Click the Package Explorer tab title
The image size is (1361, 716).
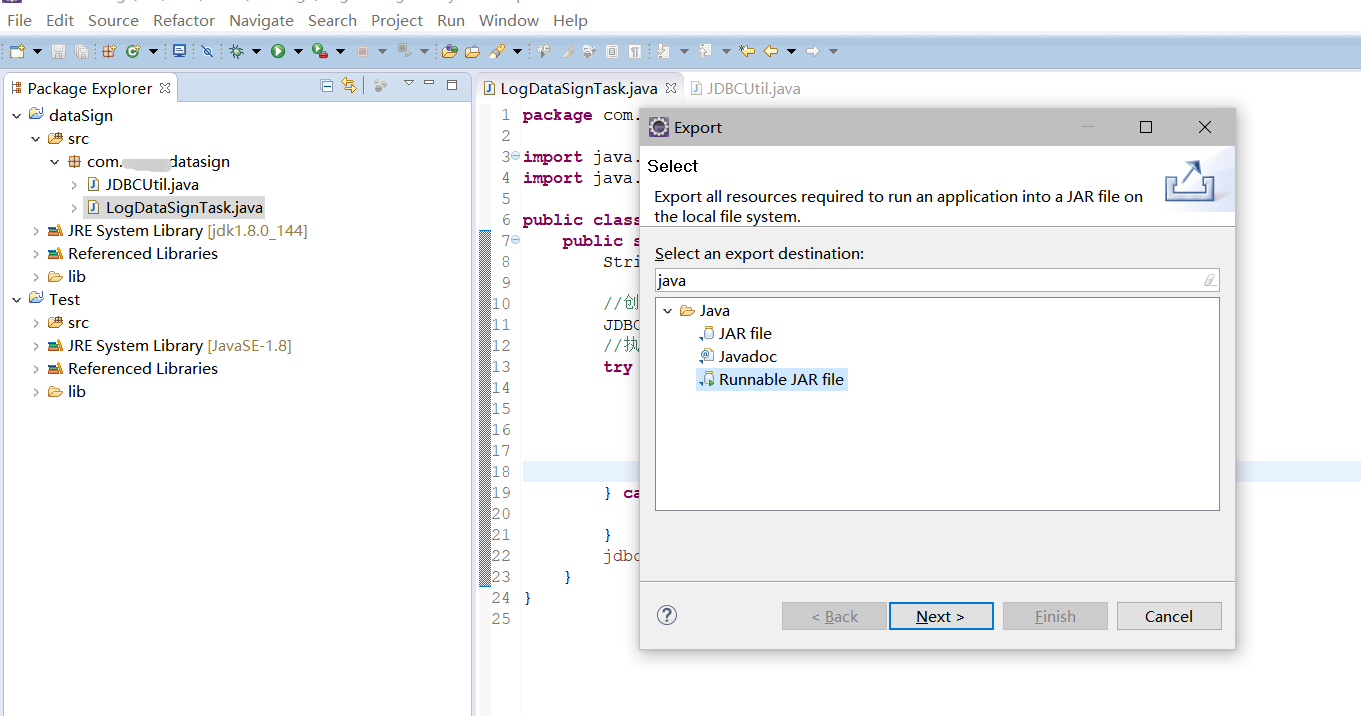[90, 88]
